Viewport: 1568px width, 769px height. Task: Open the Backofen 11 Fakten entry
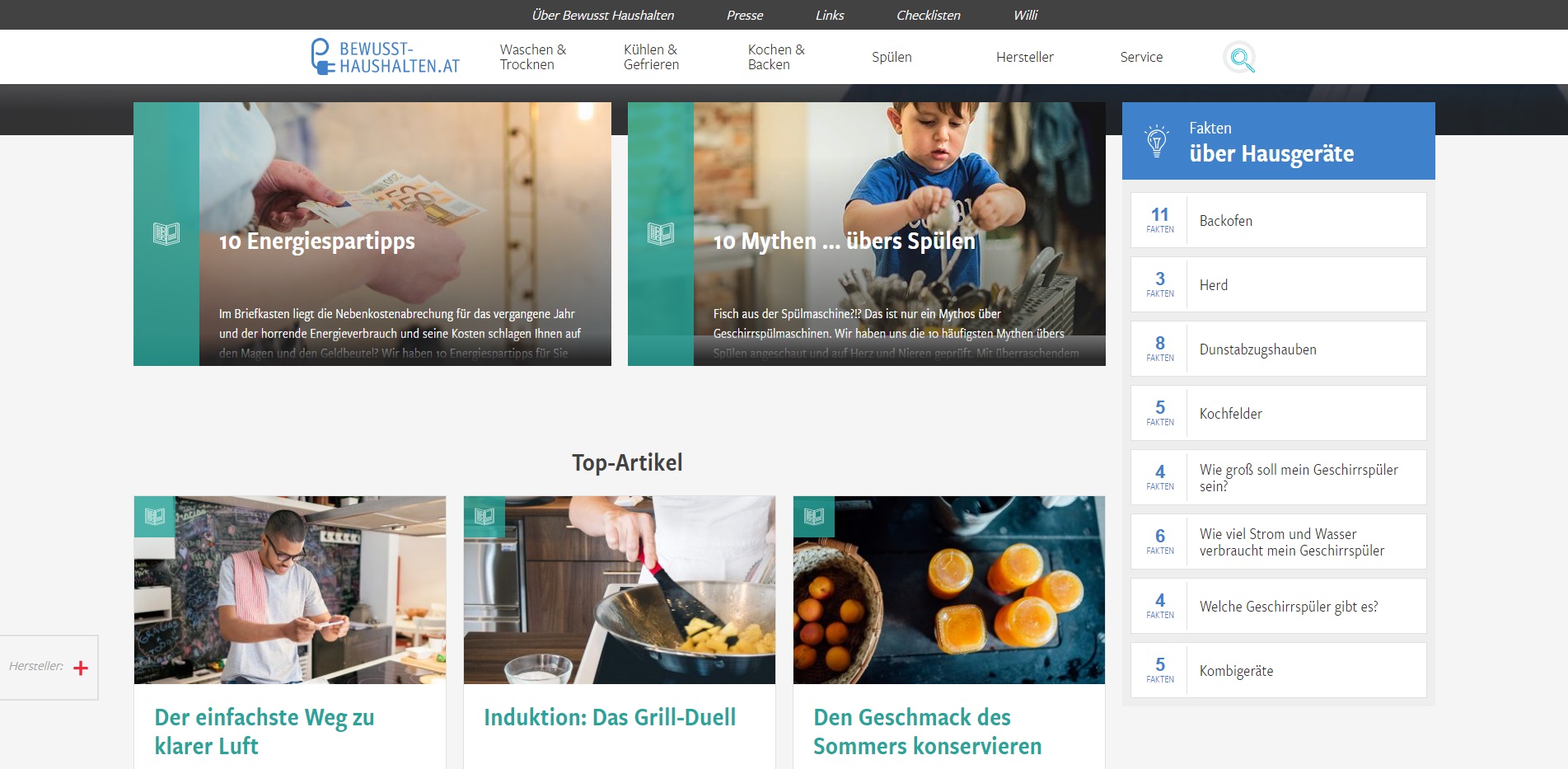click(1278, 220)
